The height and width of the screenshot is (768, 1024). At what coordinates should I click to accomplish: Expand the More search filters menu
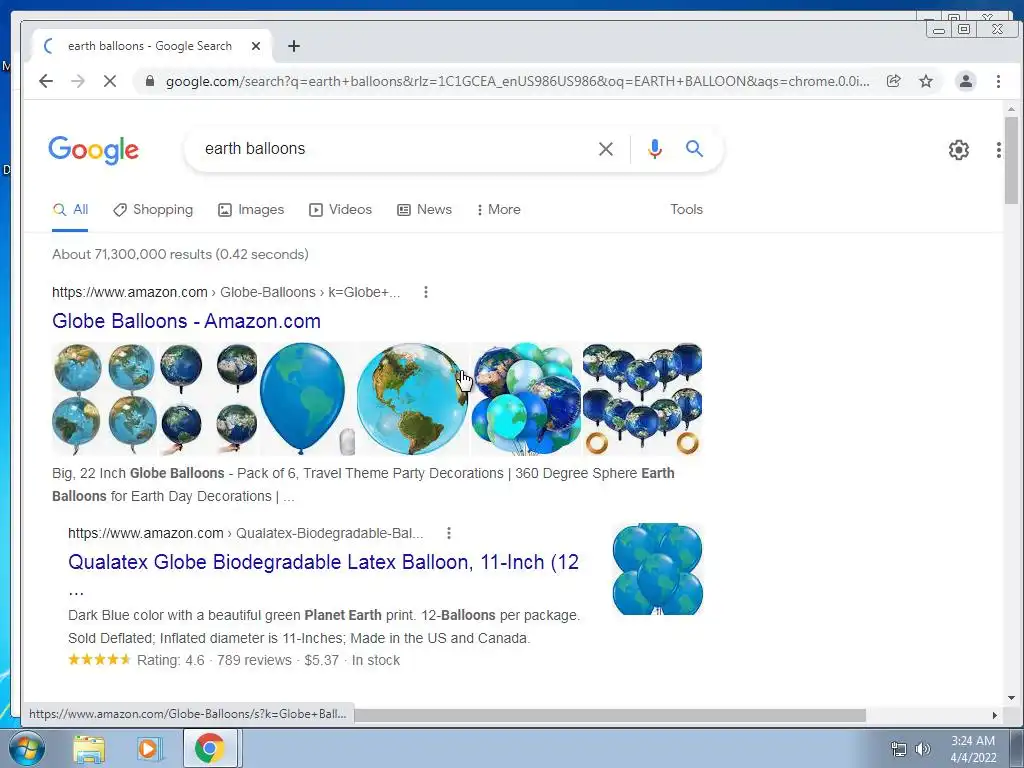pos(498,210)
